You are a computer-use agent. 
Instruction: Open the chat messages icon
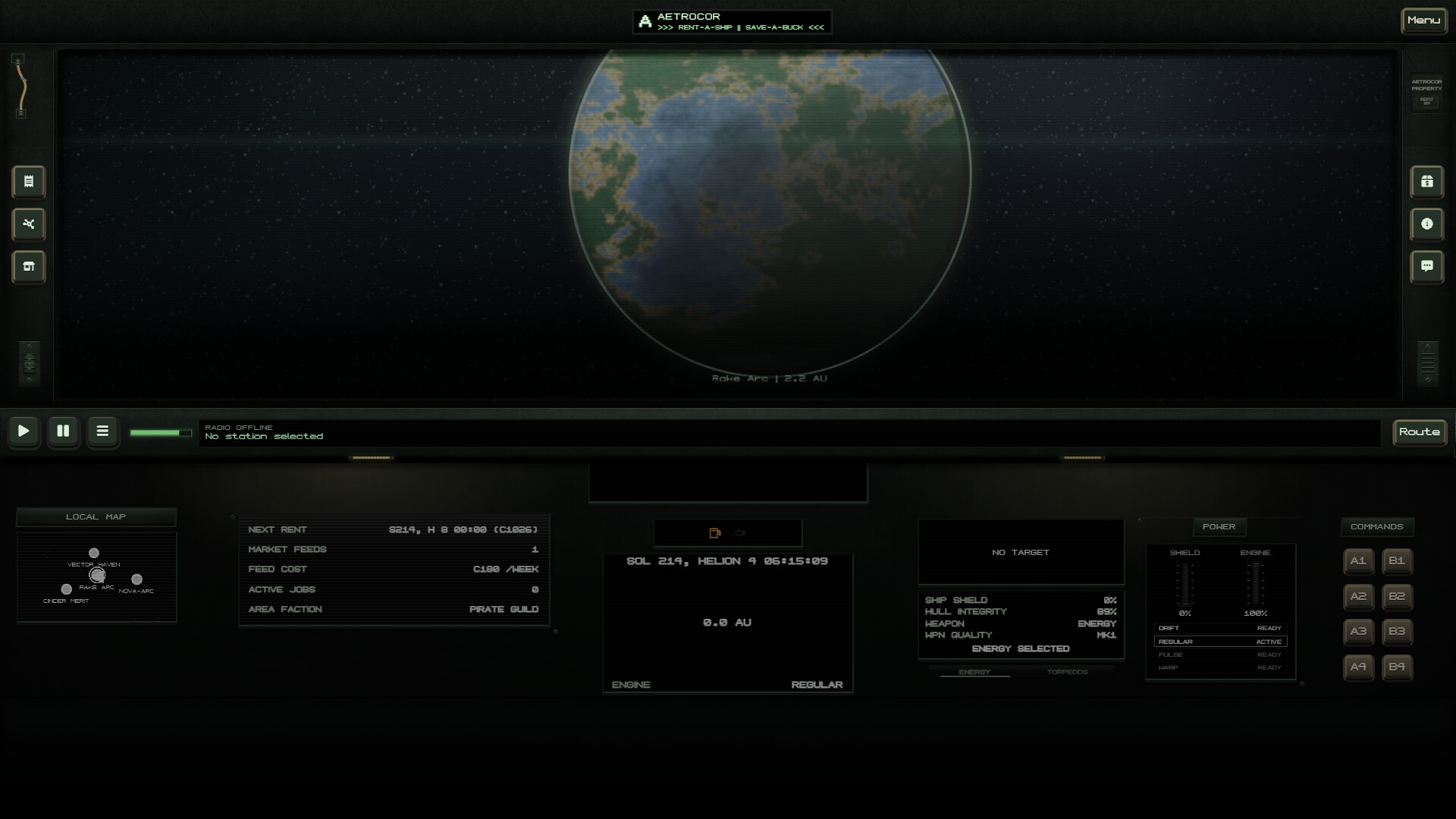click(1426, 267)
